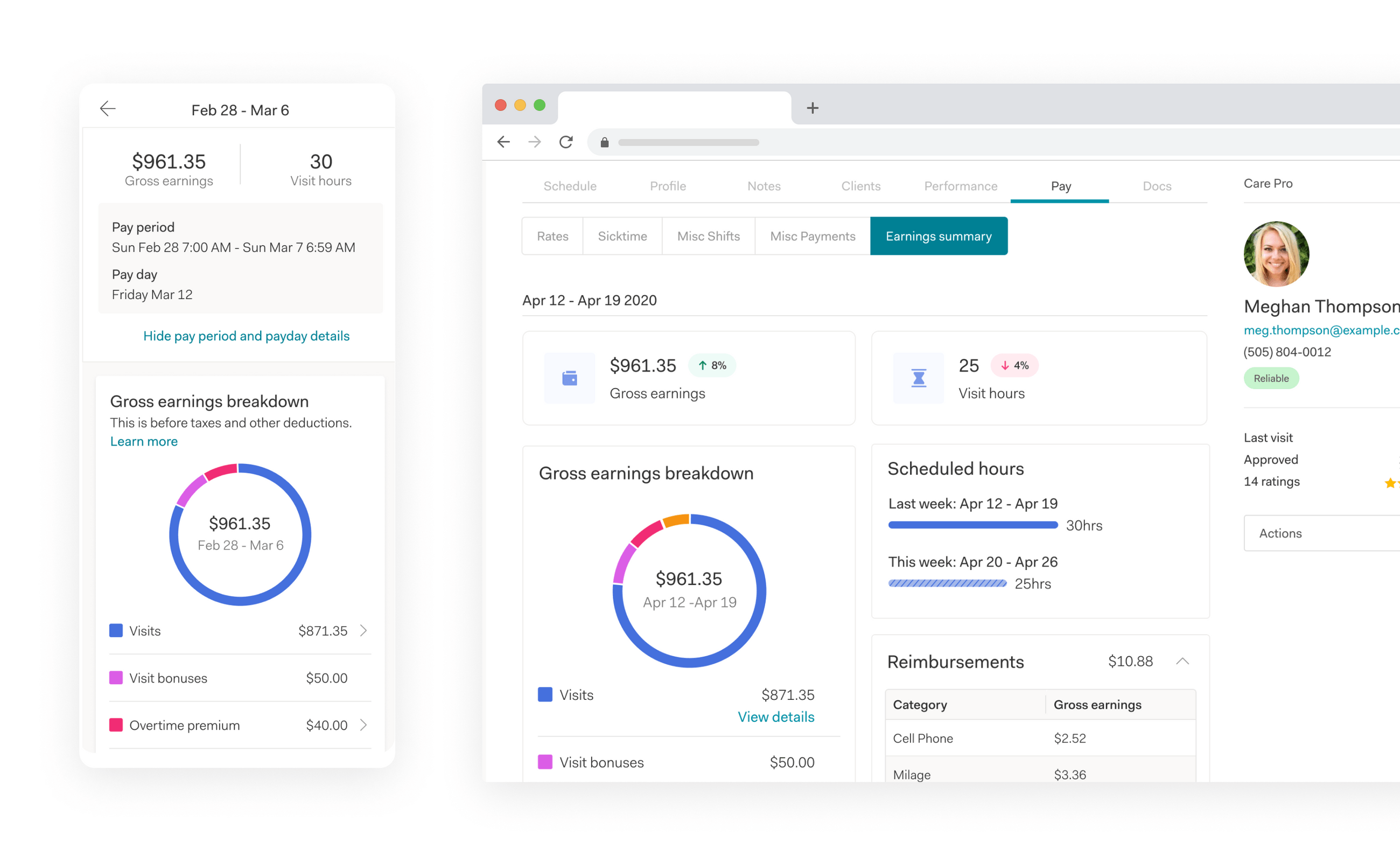Screen dimensions: 1400x855
Task: Collapse the Reimbursements section chevron
Action: click(x=1182, y=661)
